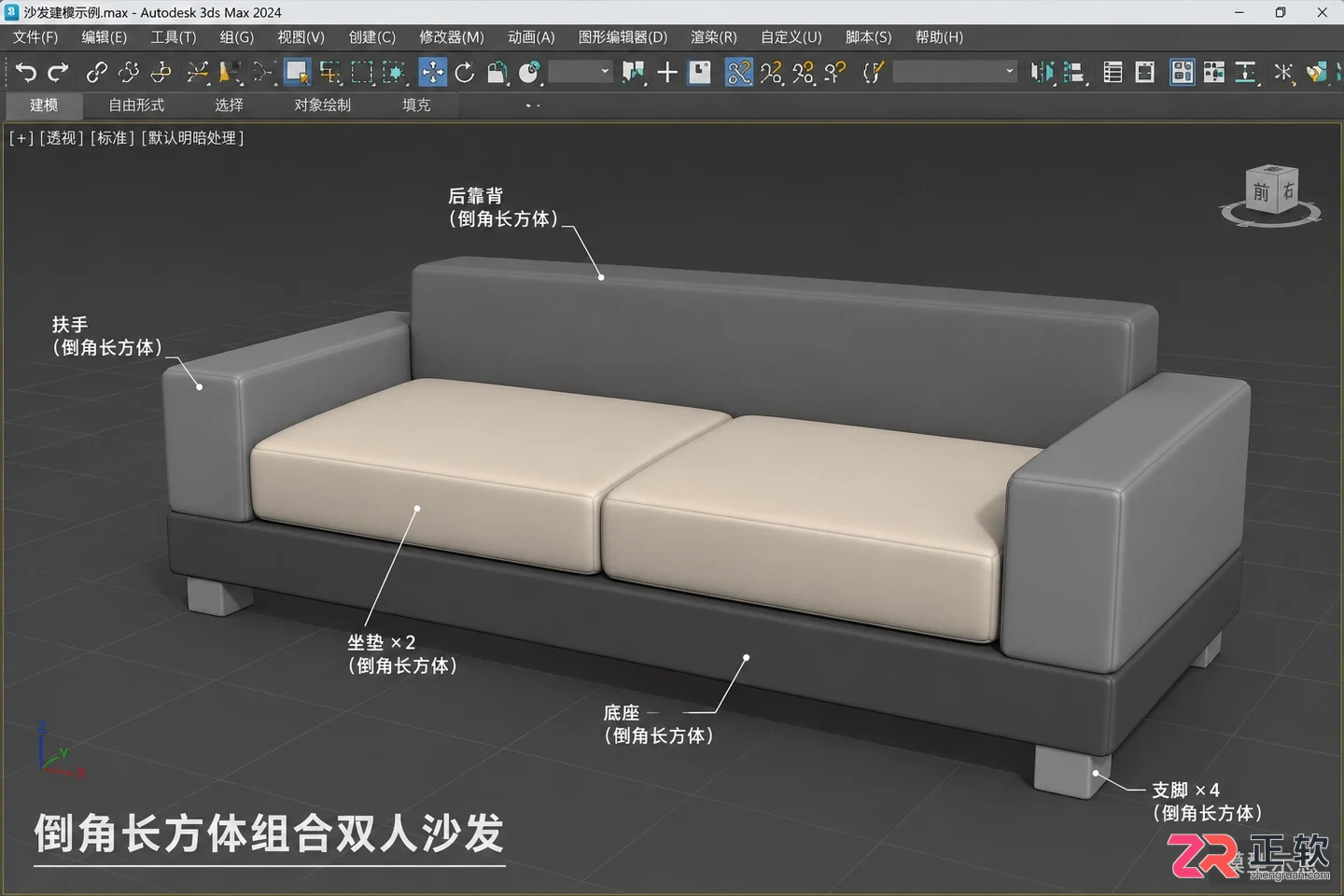Click the Redo arrow icon

click(58, 72)
